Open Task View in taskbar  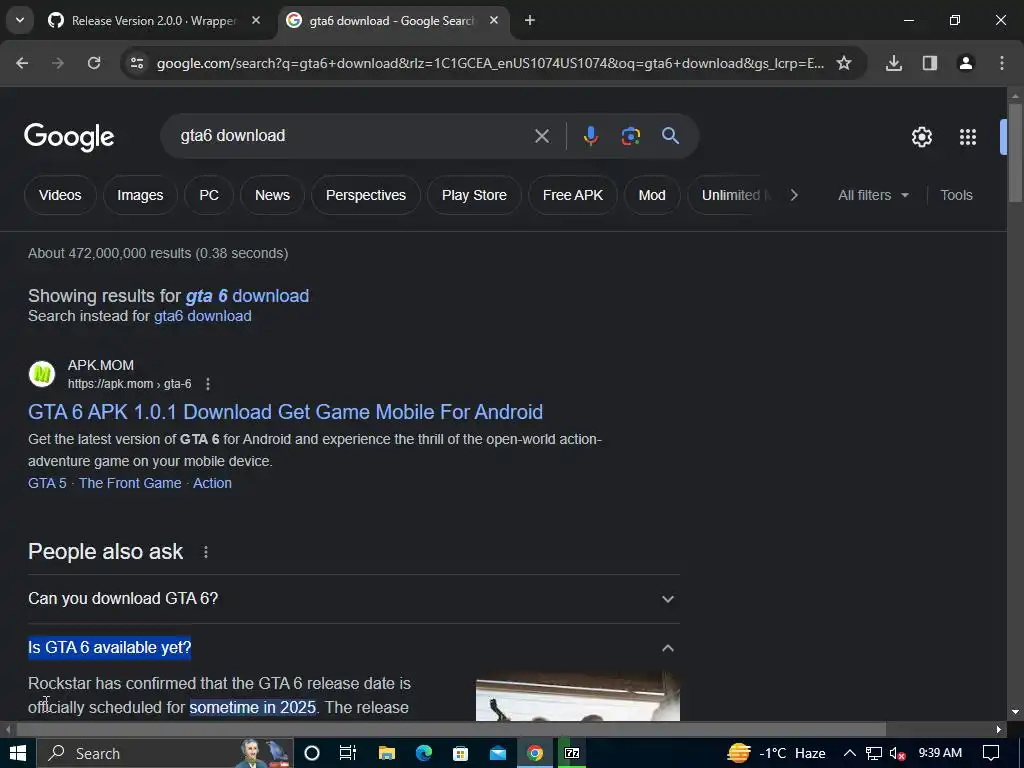348,754
